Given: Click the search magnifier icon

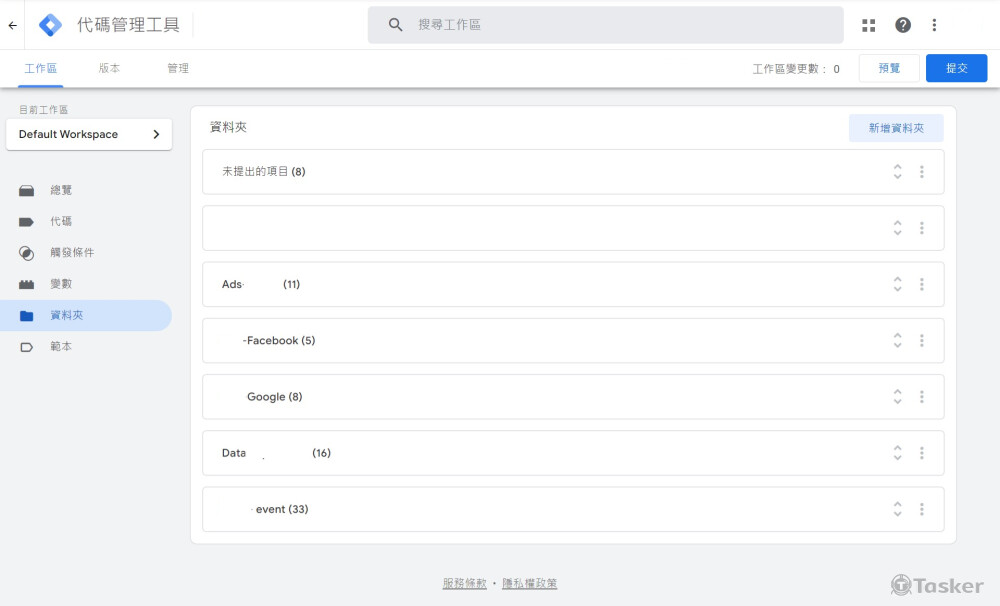Looking at the screenshot, I should (394, 24).
